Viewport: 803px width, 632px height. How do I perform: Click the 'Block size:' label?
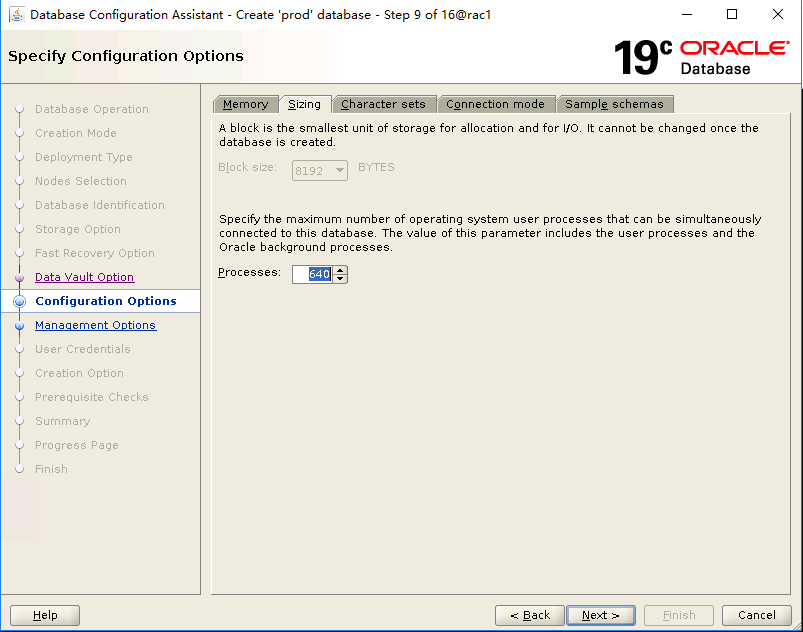(x=247, y=167)
